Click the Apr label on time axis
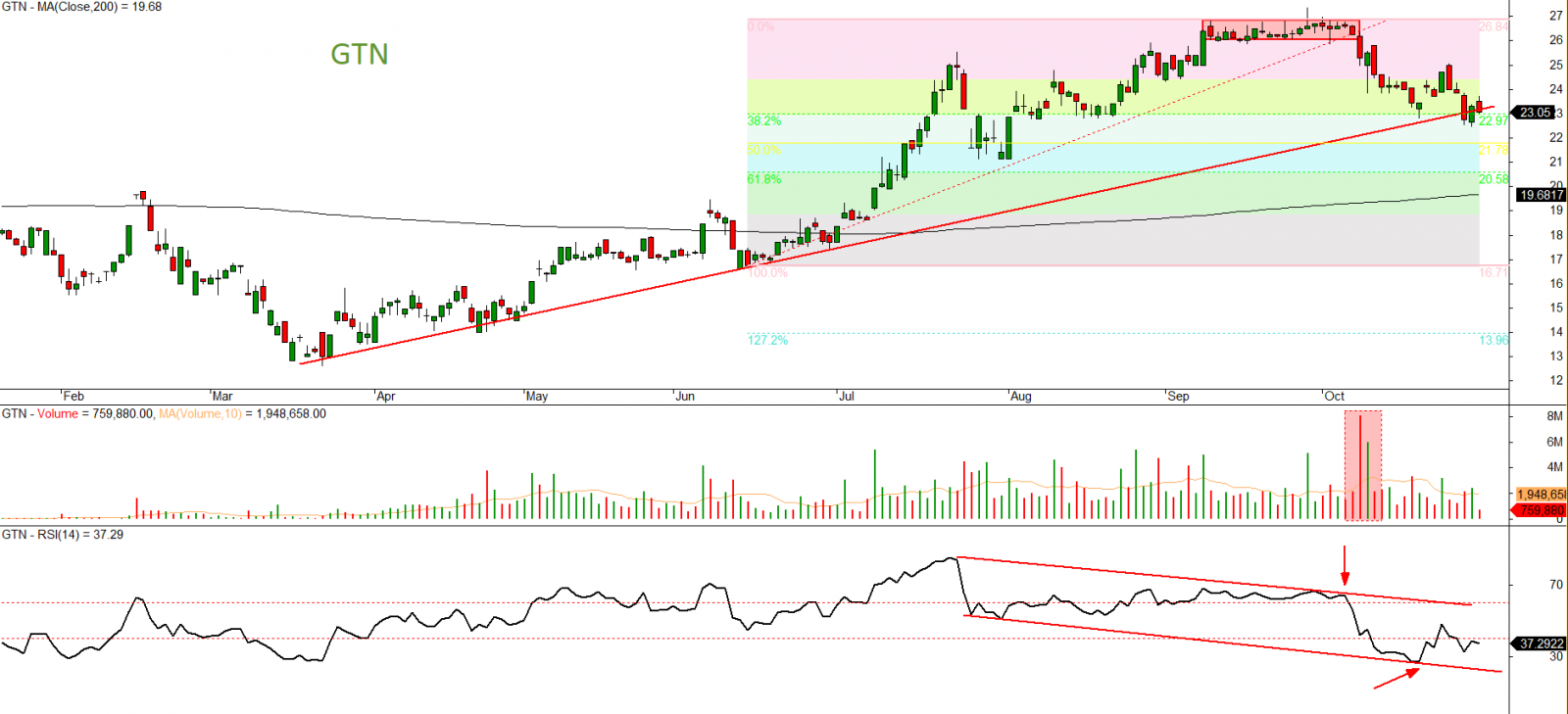 pos(386,397)
